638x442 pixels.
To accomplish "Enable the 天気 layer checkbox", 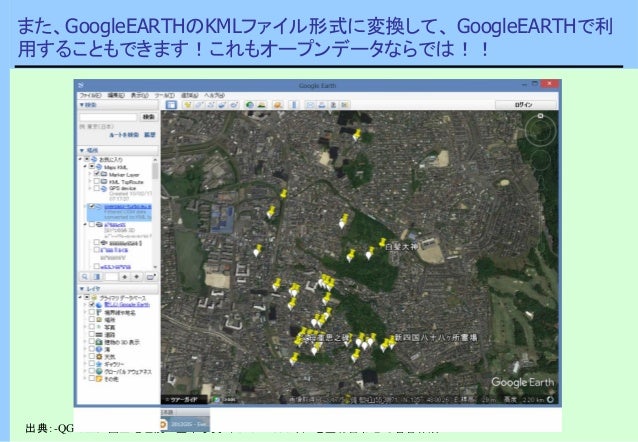I will point(92,356).
